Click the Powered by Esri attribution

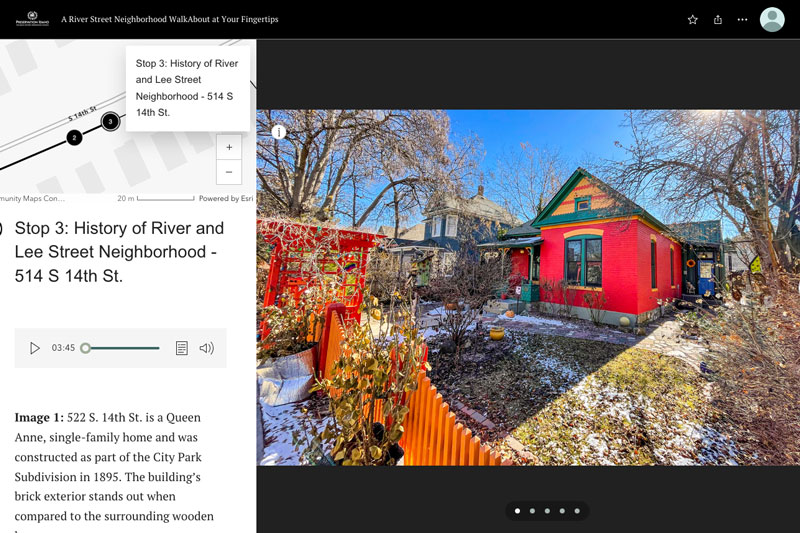coord(226,198)
